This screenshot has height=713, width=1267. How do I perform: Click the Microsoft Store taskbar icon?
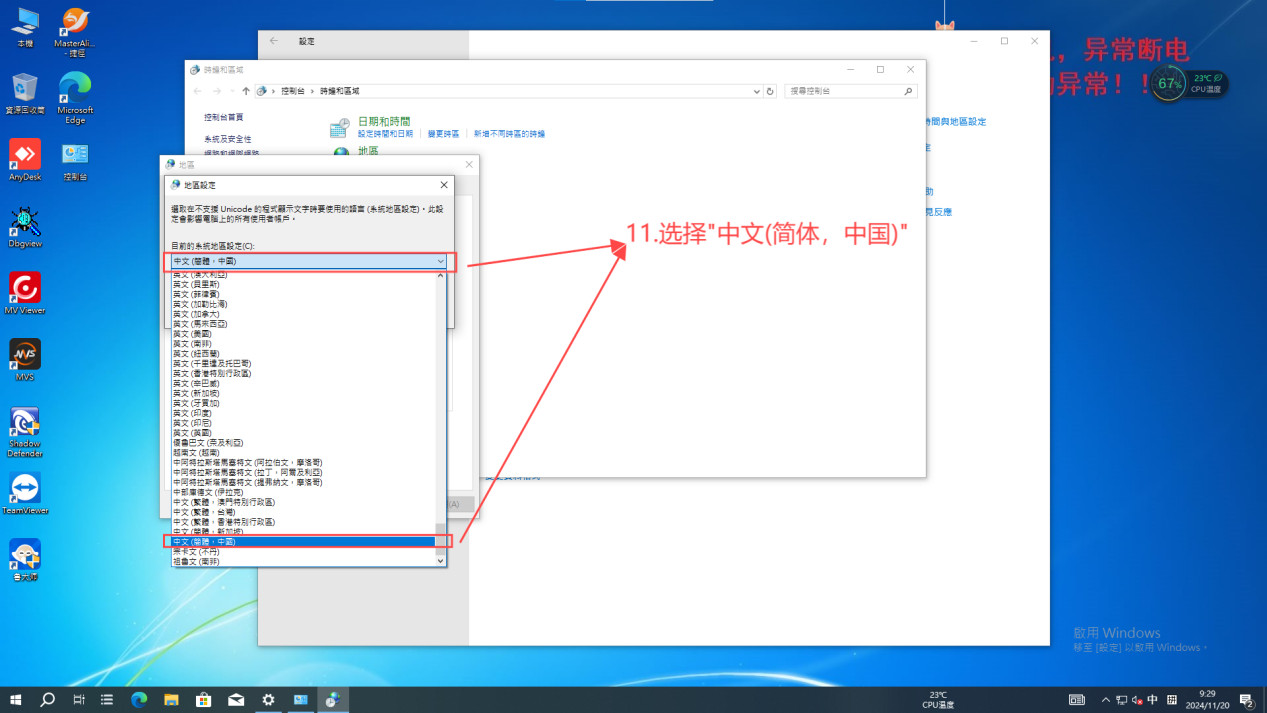pyautogui.click(x=203, y=700)
